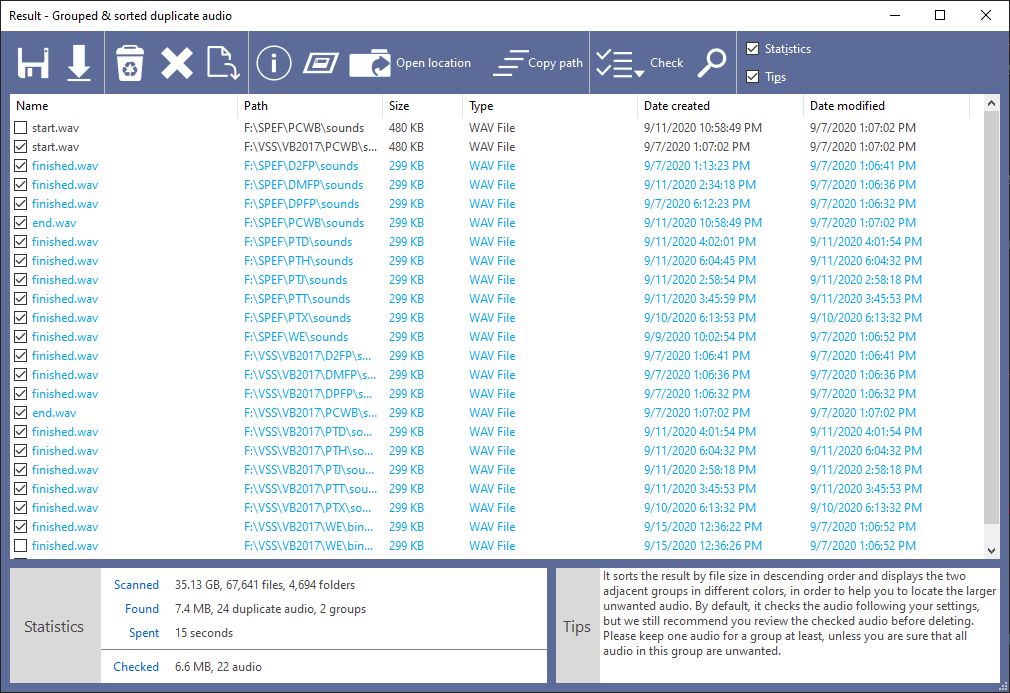This screenshot has width=1010, height=693.
Task: Uncheck finished.wav in F:\SPEF\D2FP\sounds
Action: [18, 165]
